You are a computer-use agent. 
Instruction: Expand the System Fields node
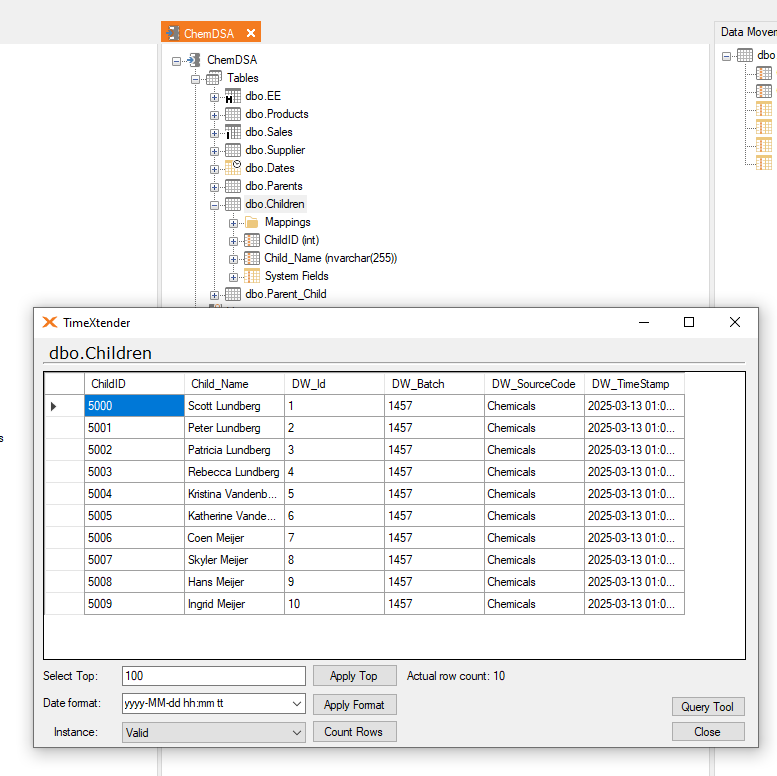(233, 277)
